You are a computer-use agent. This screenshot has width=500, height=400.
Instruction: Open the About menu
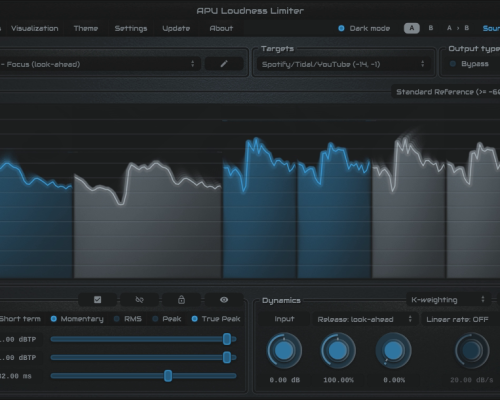pyautogui.click(x=221, y=28)
